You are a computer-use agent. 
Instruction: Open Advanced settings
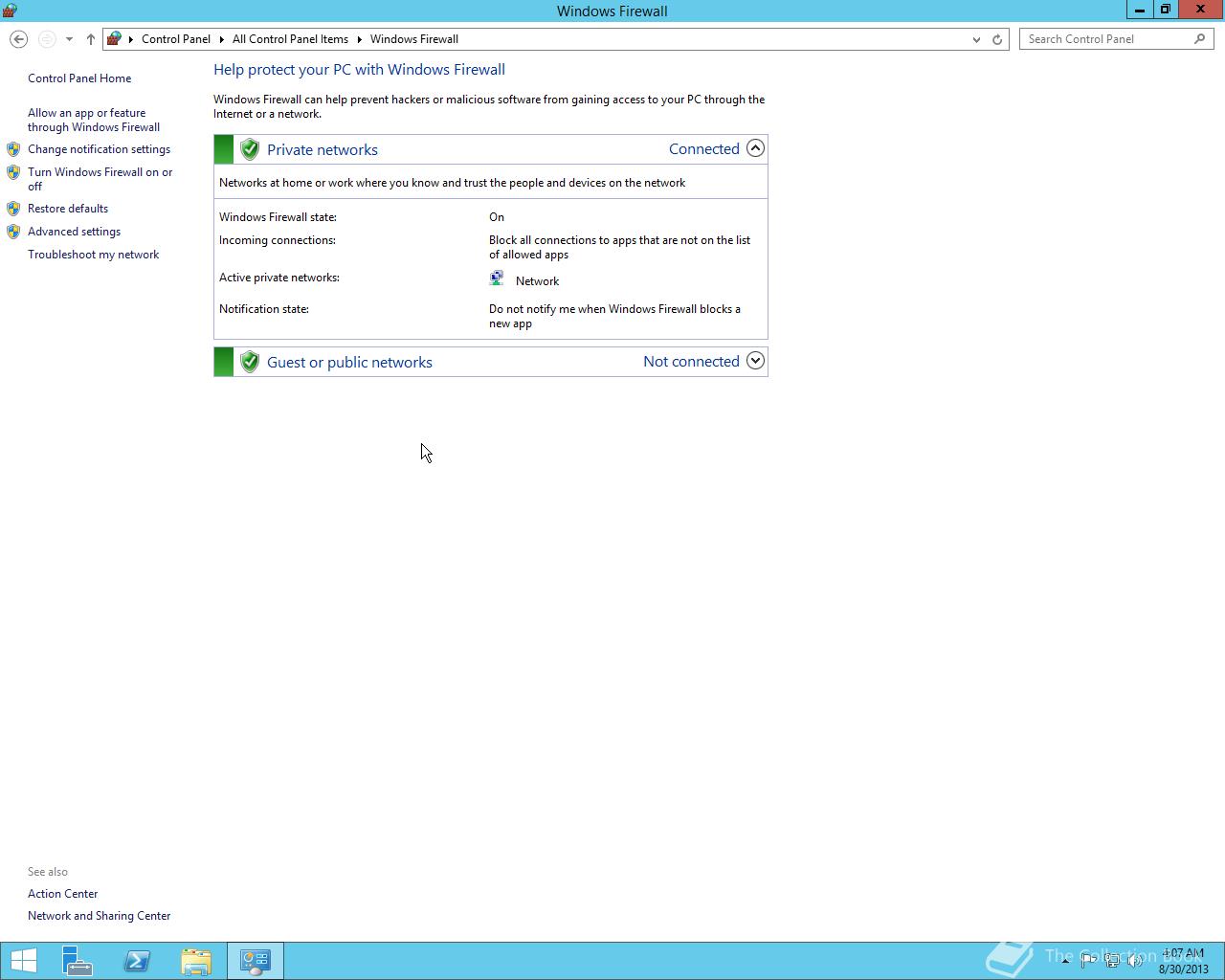pyautogui.click(x=74, y=232)
